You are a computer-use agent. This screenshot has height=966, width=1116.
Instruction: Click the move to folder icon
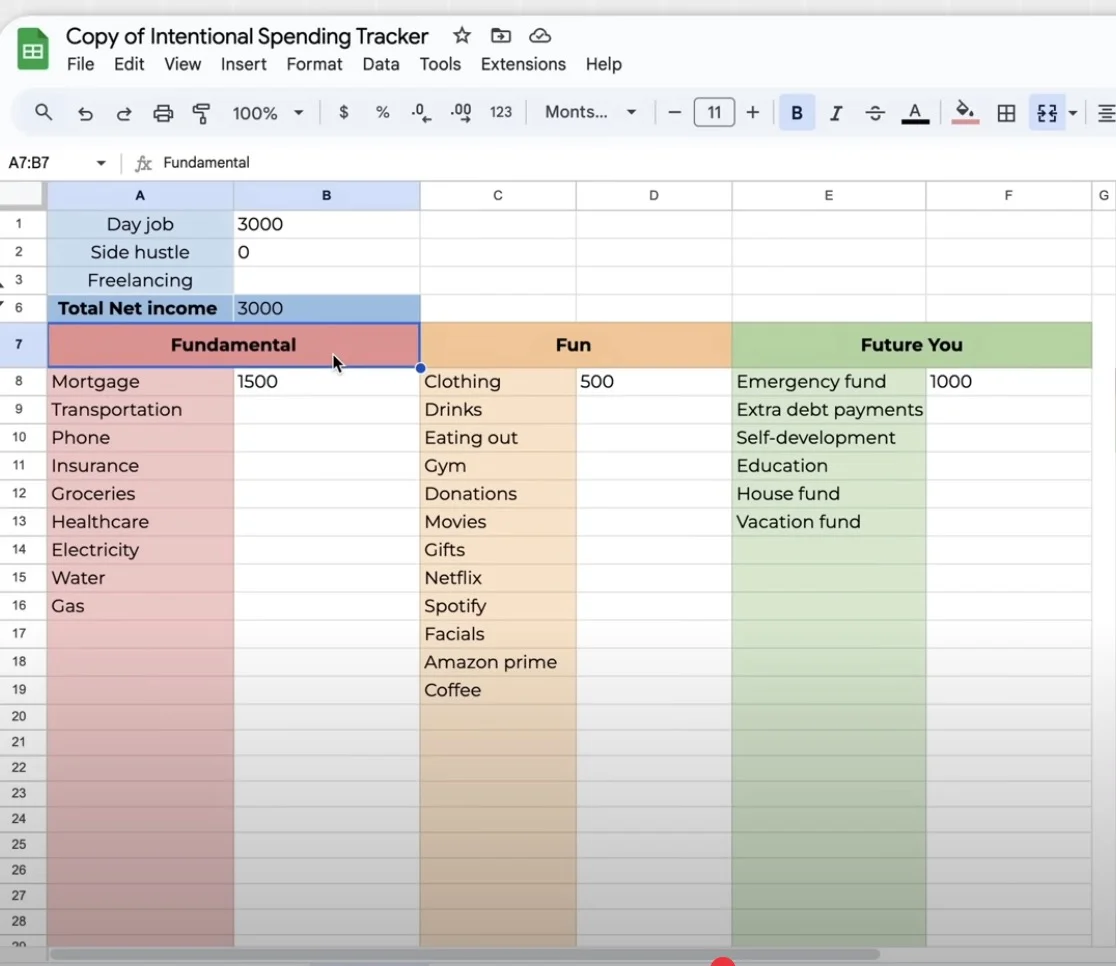[x=501, y=35]
